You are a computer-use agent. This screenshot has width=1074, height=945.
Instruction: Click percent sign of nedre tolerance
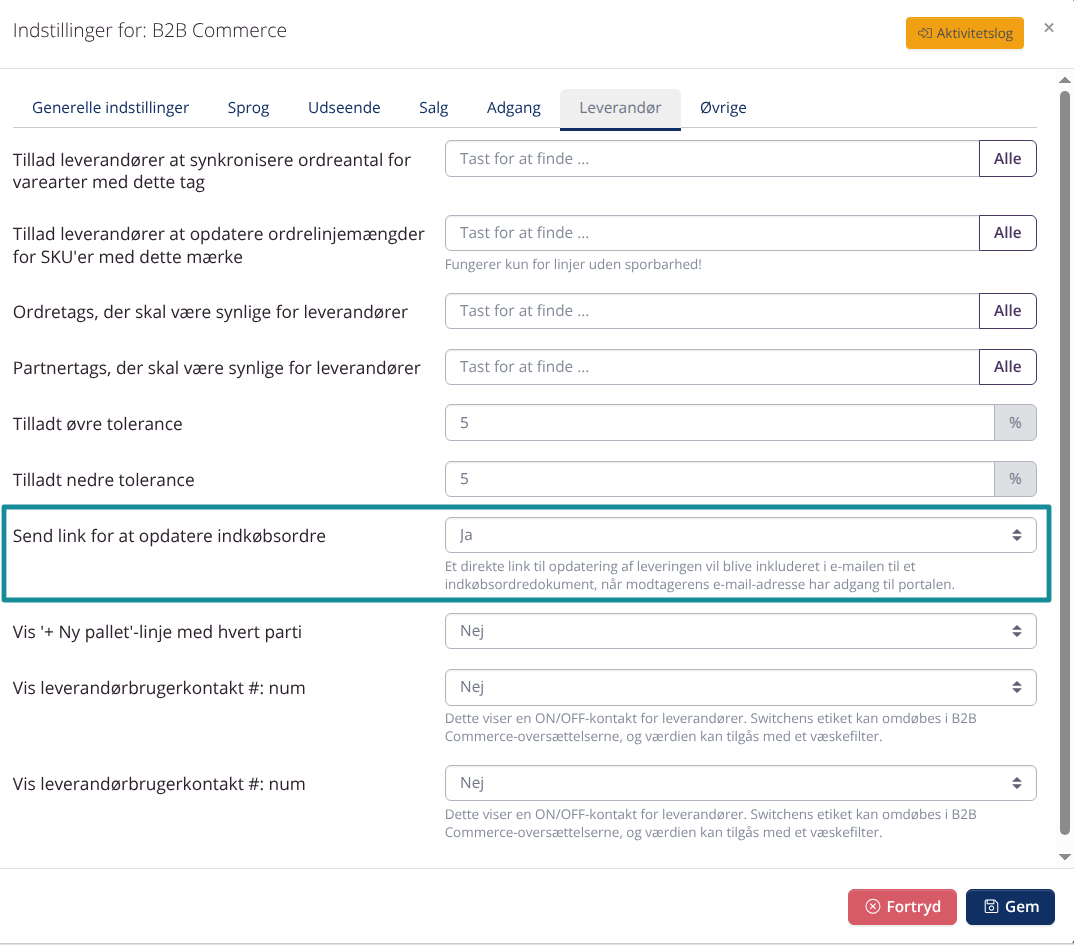tap(1015, 479)
